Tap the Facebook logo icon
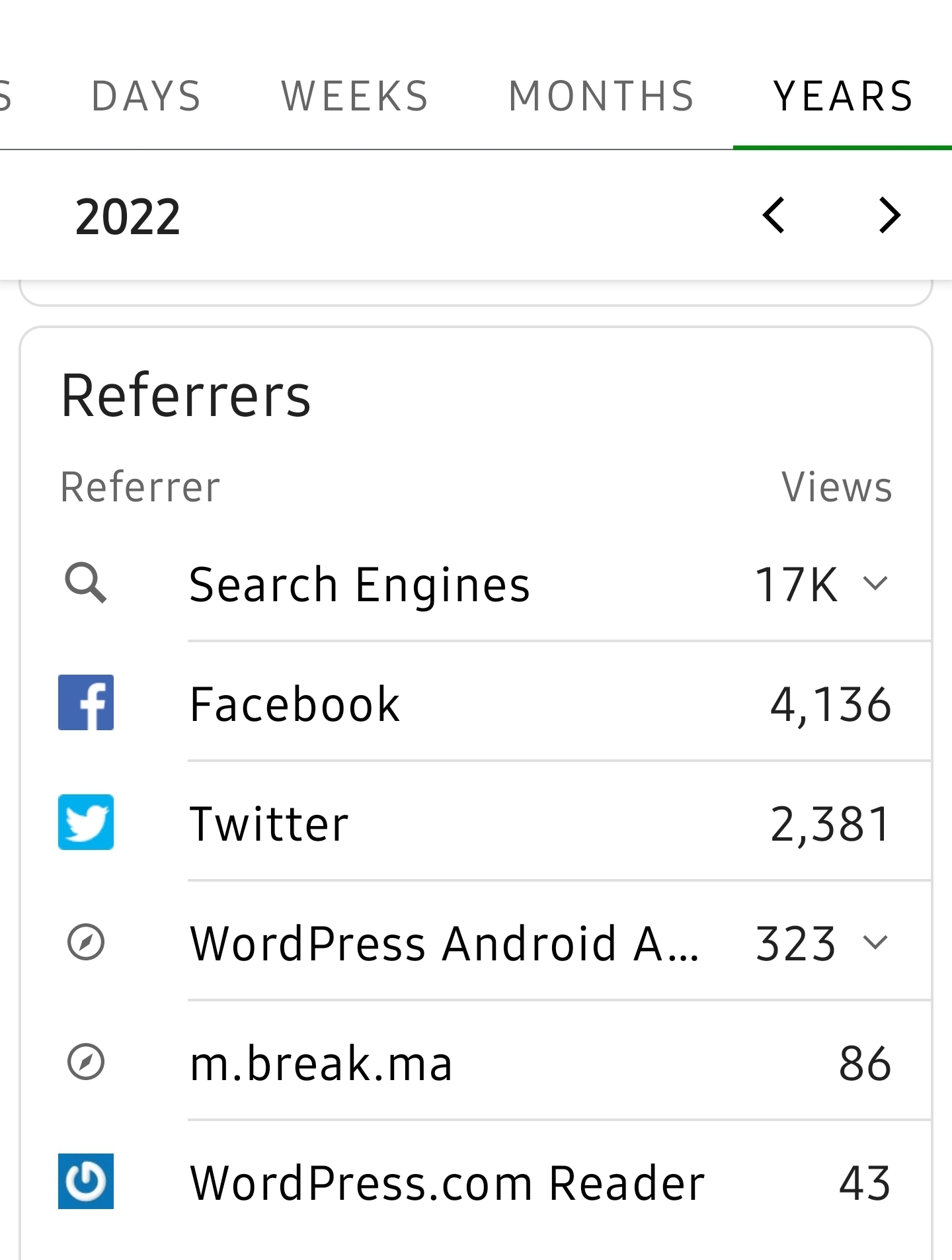 coord(86,702)
